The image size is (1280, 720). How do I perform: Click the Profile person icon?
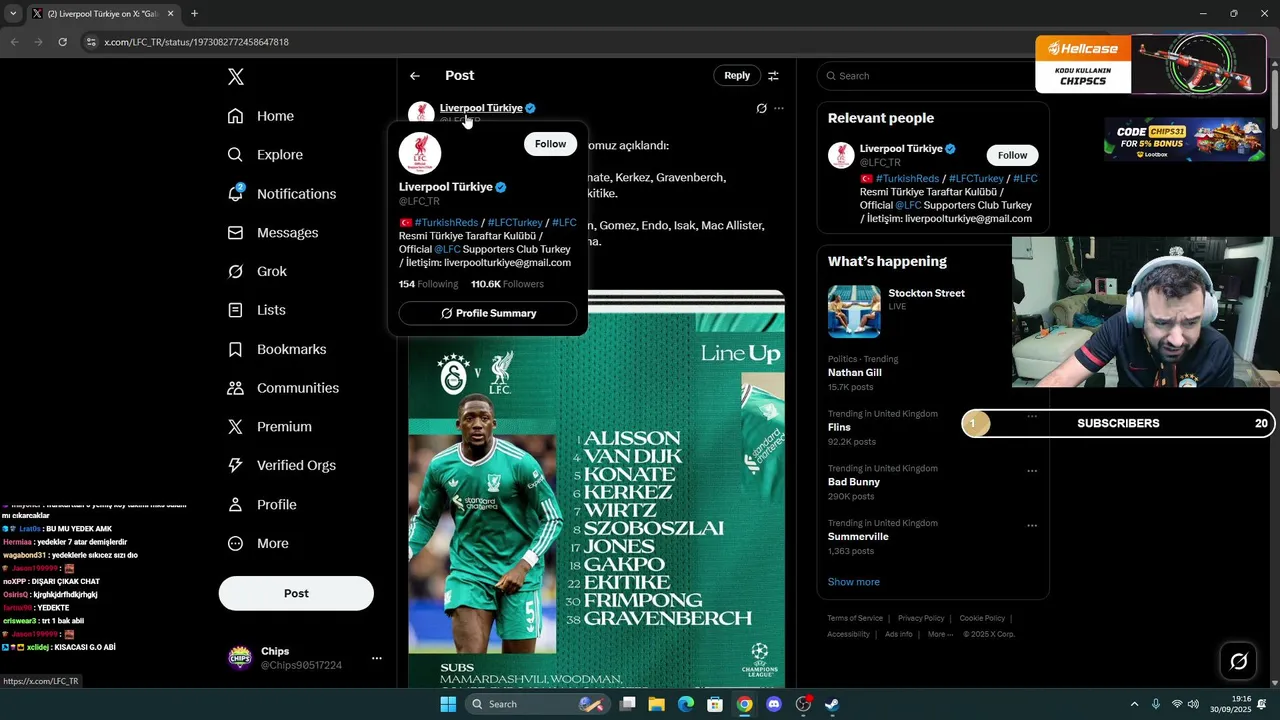(235, 505)
